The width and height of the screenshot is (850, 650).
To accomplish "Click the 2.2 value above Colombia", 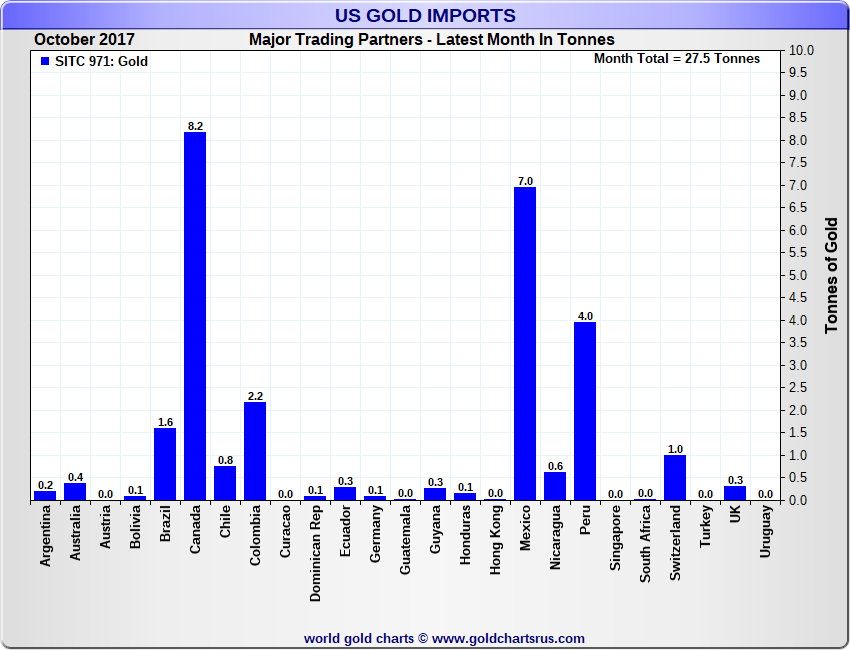I will pyautogui.click(x=255, y=396).
